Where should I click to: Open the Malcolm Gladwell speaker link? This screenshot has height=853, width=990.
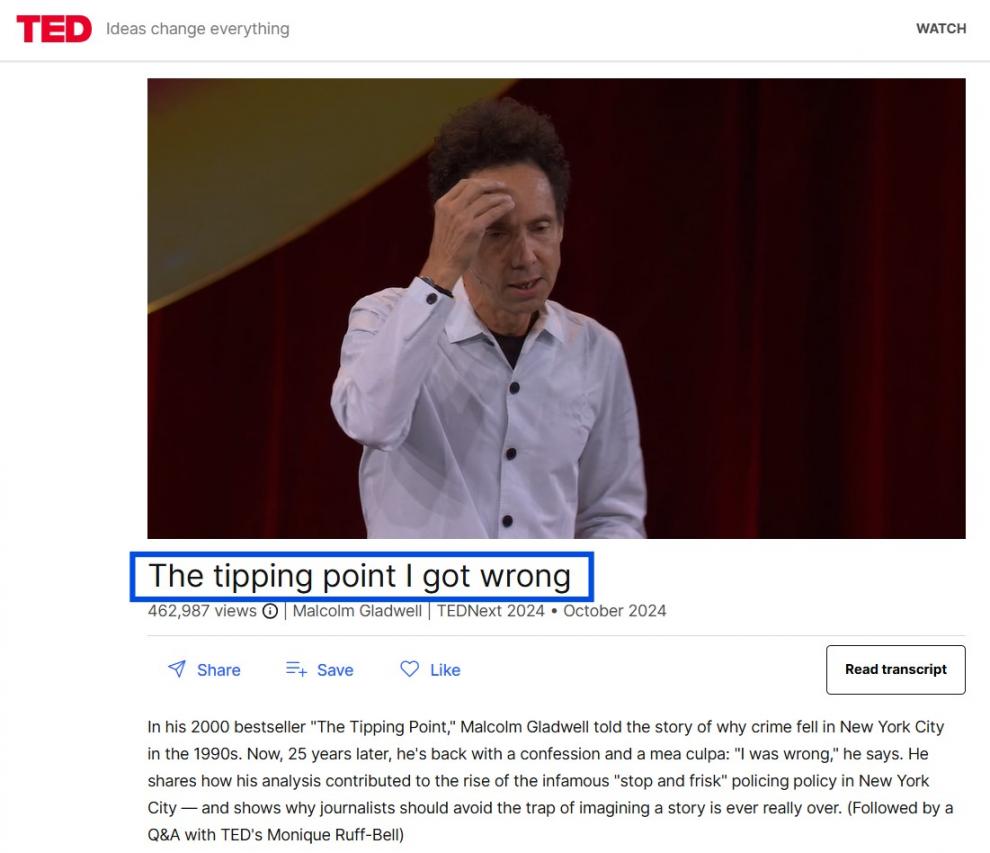[x=357, y=611]
